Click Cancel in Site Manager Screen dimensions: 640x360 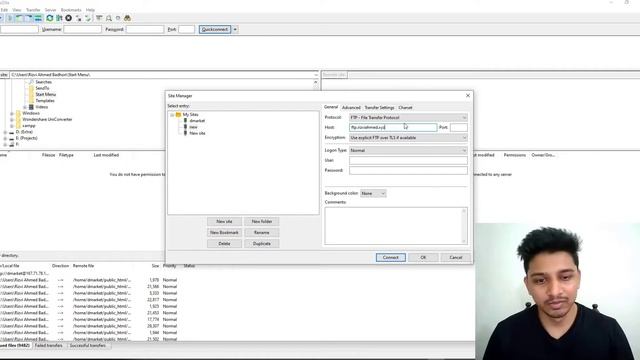pyautogui.click(x=456, y=258)
